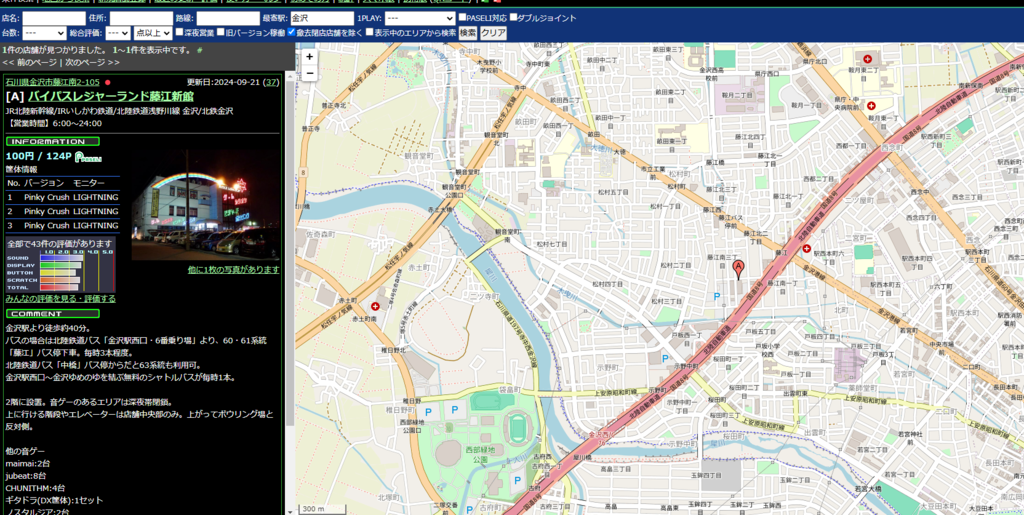The height and width of the screenshot is (515, 1024).
Task: Click parking P icon above 示野中町
Action: [665, 358]
